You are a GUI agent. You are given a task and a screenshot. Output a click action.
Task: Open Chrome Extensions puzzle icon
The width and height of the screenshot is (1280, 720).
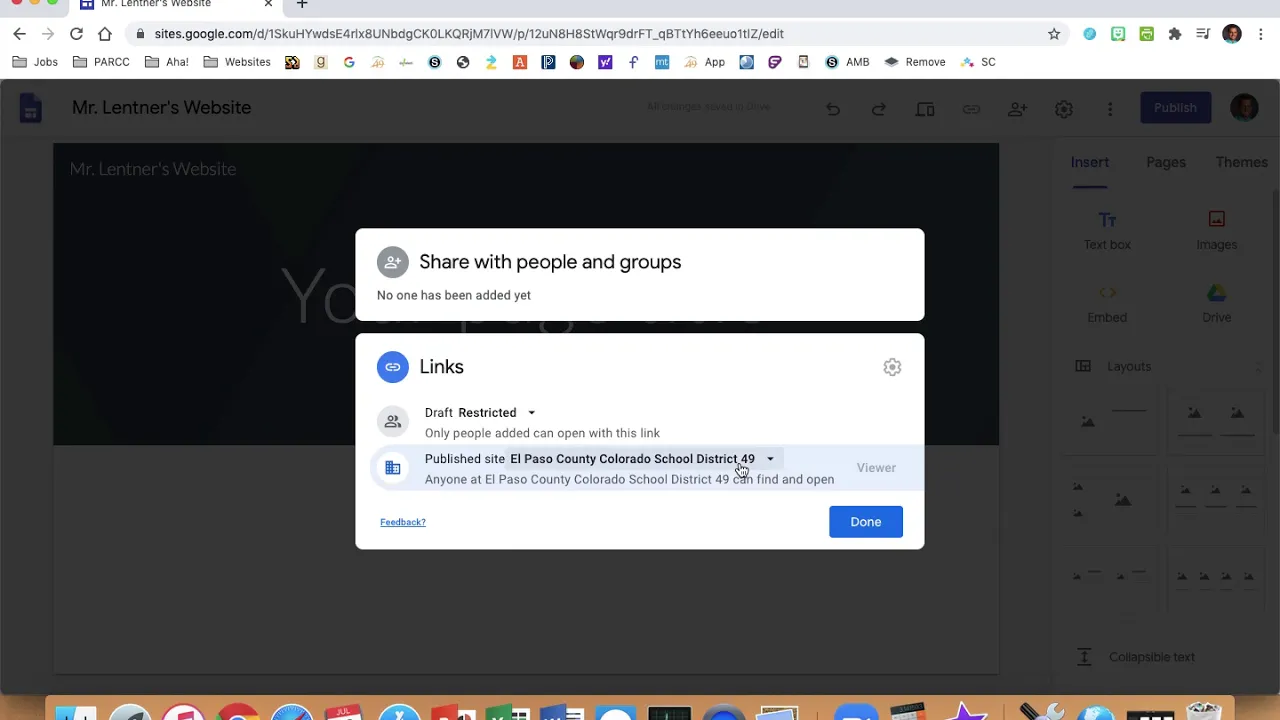coord(1175,34)
